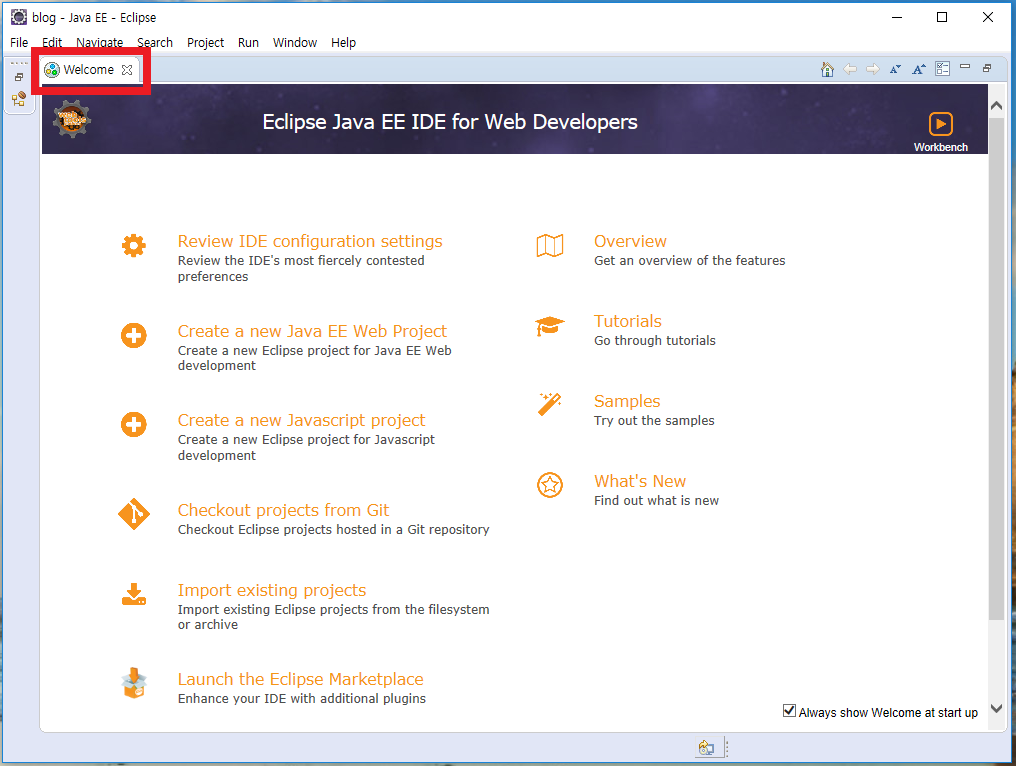Click the Overview map icon
This screenshot has width=1016, height=766.
(x=549, y=246)
